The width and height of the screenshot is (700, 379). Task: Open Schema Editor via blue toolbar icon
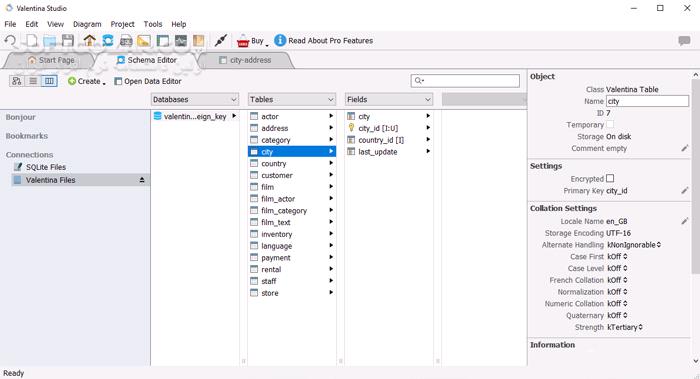pyautogui.click(x=108, y=41)
